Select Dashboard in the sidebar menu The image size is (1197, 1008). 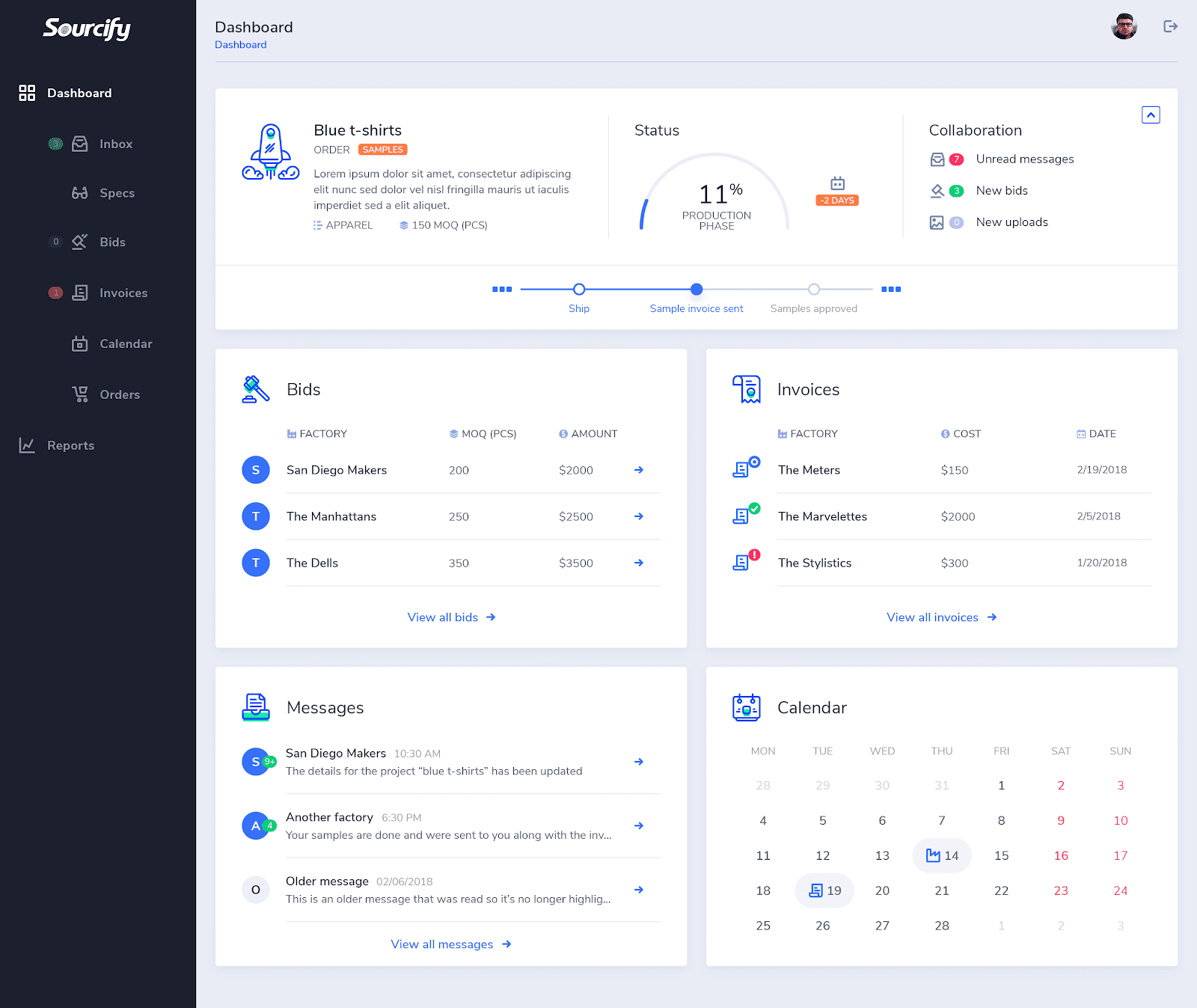[x=79, y=92]
